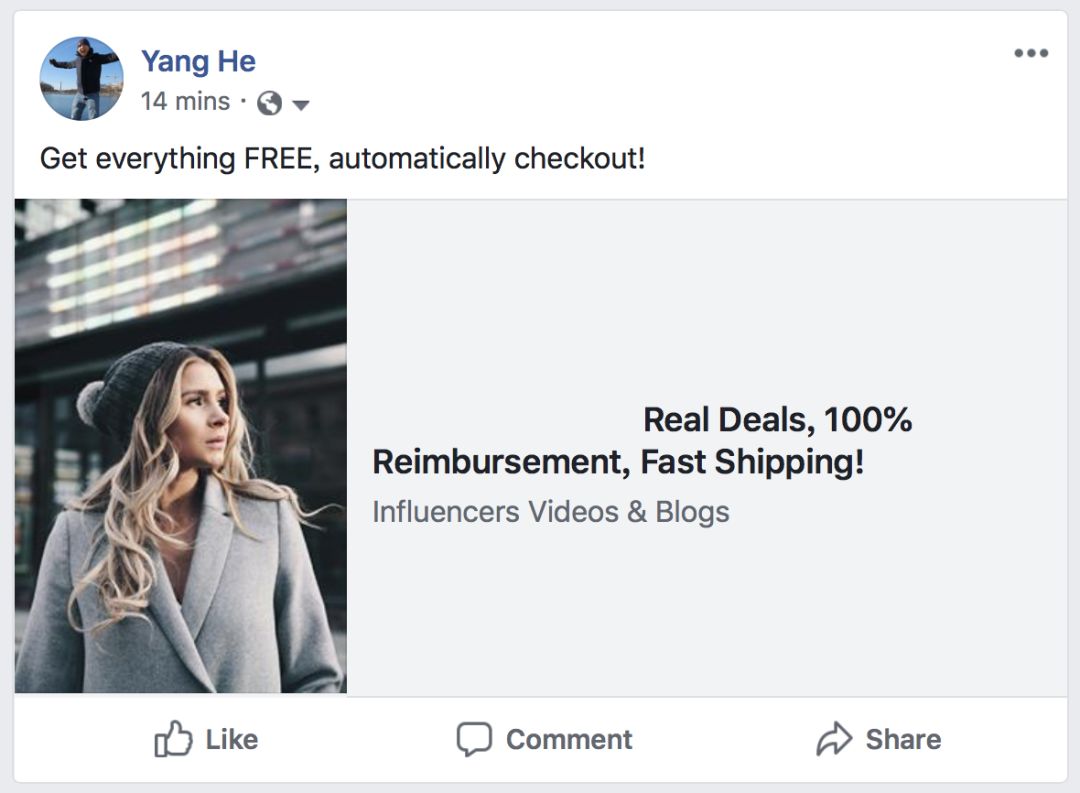Open Yang He's profile name link
Image resolution: width=1080 pixels, height=793 pixels.
(x=198, y=61)
